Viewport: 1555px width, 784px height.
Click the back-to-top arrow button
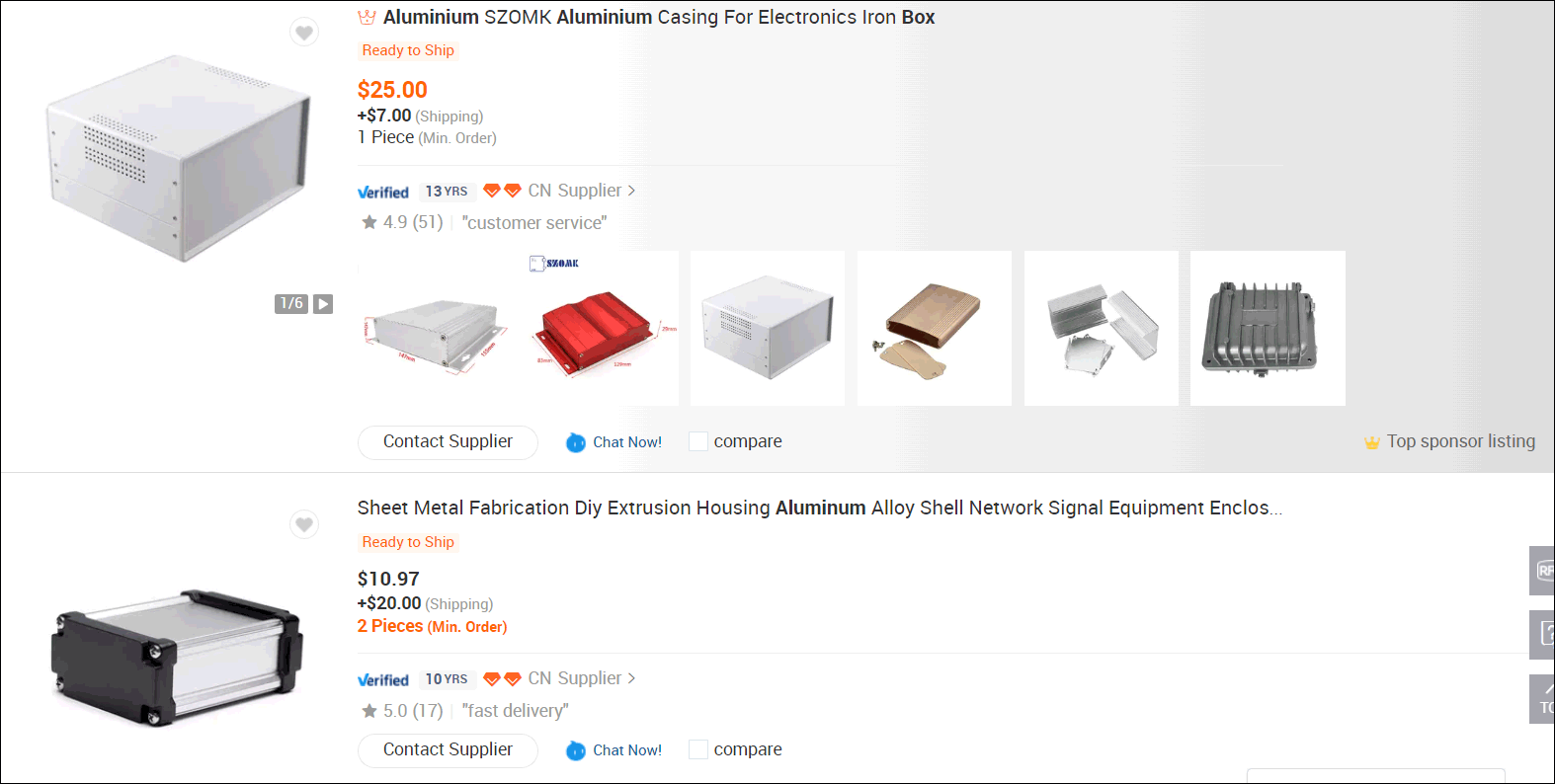[x=1543, y=698]
